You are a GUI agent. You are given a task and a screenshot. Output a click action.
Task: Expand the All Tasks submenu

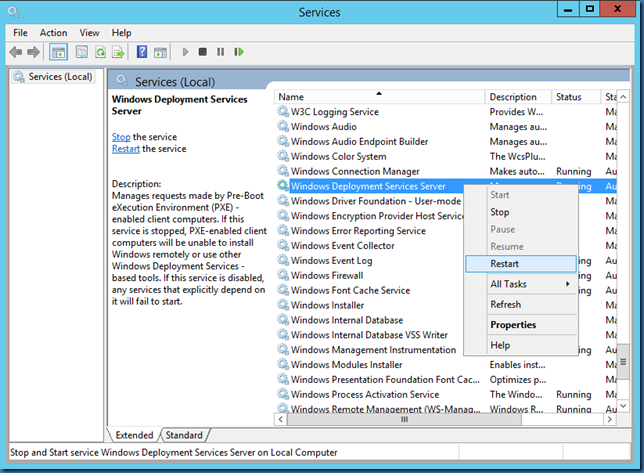pos(520,284)
